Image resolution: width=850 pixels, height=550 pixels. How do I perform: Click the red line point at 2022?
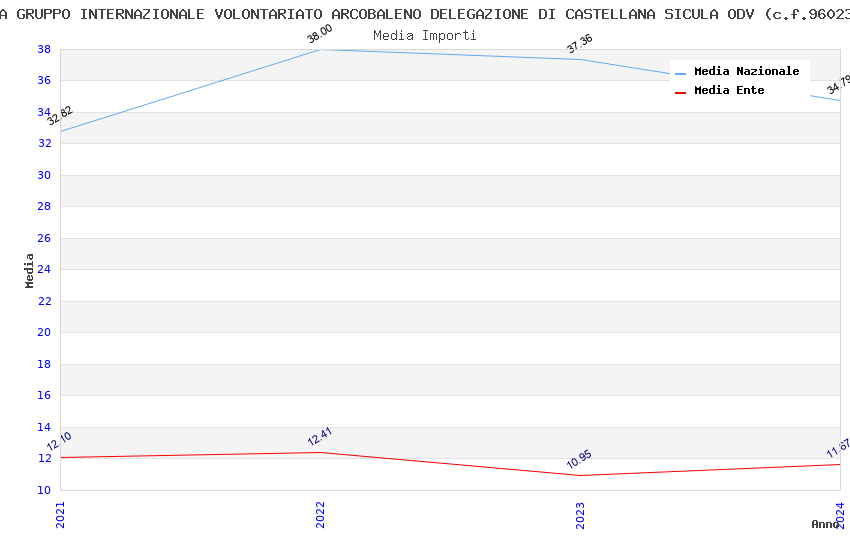point(320,452)
